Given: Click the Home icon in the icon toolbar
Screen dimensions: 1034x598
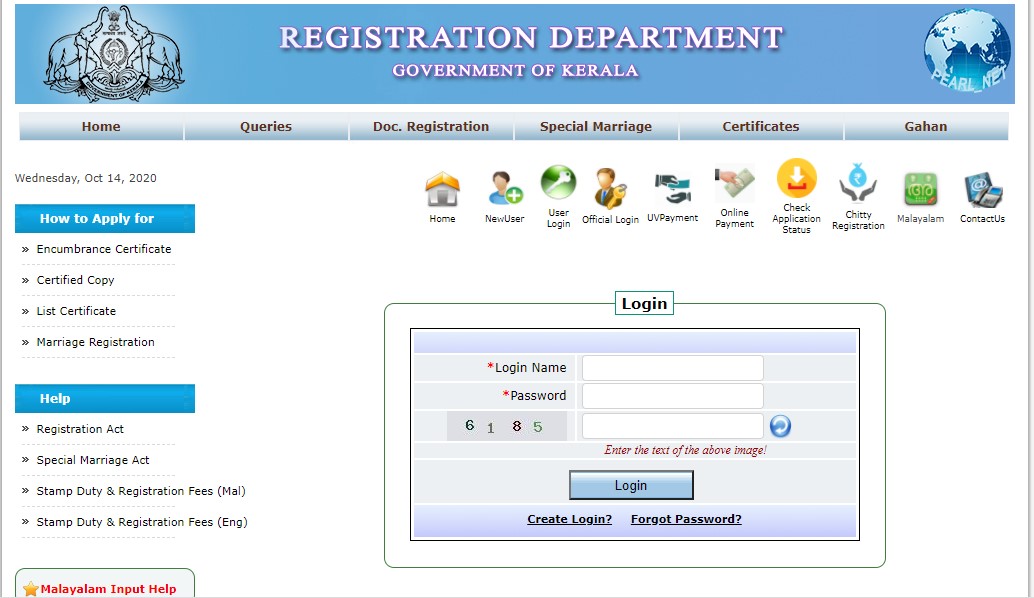Looking at the screenshot, I should click(x=442, y=190).
